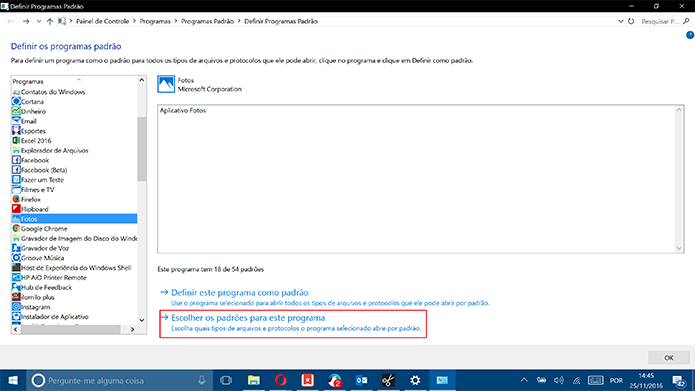
Task: Click the Flipboard icon
Action: click(x=16, y=209)
